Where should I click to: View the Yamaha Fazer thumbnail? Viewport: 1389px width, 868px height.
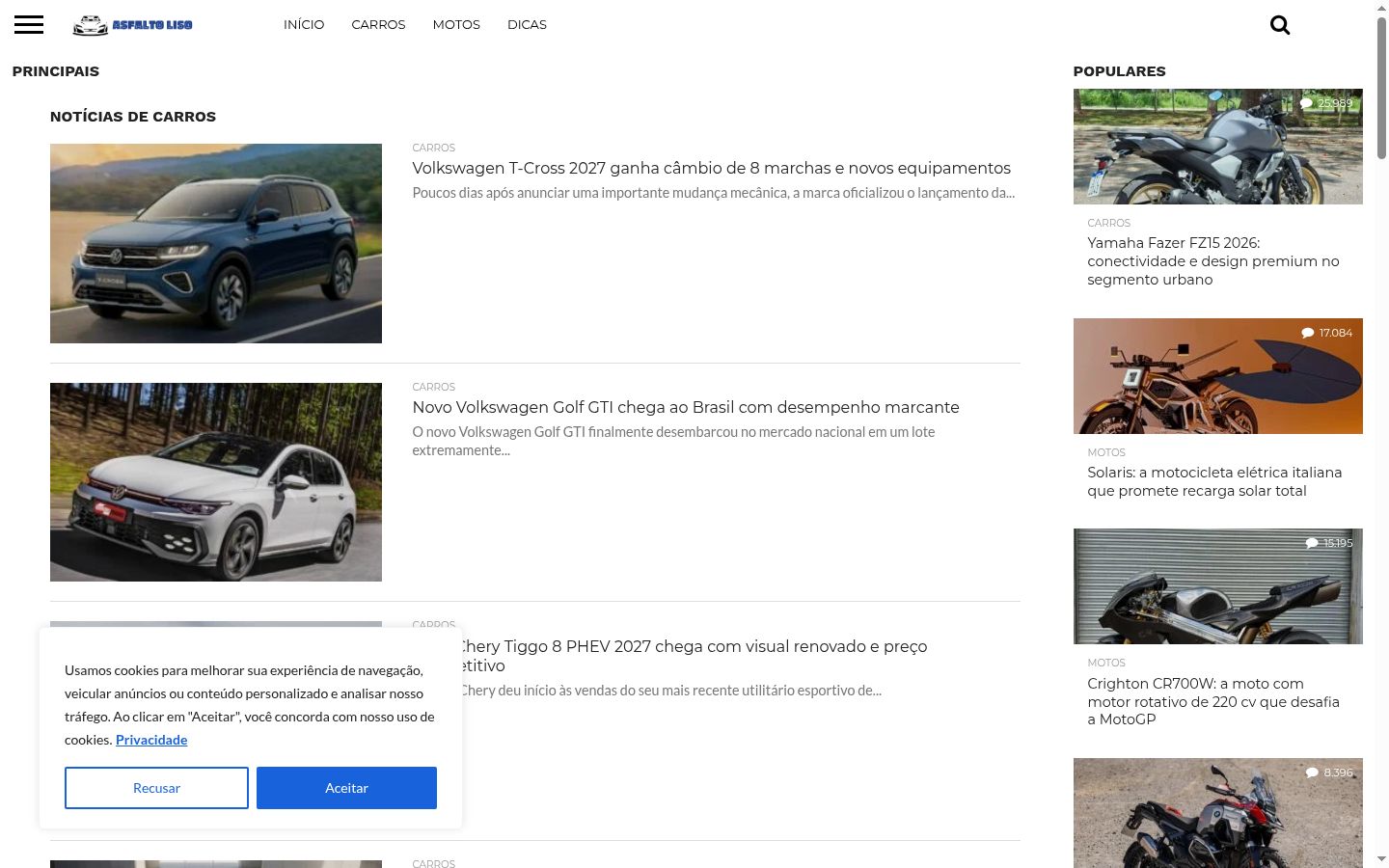pyautogui.click(x=1218, y=147)
